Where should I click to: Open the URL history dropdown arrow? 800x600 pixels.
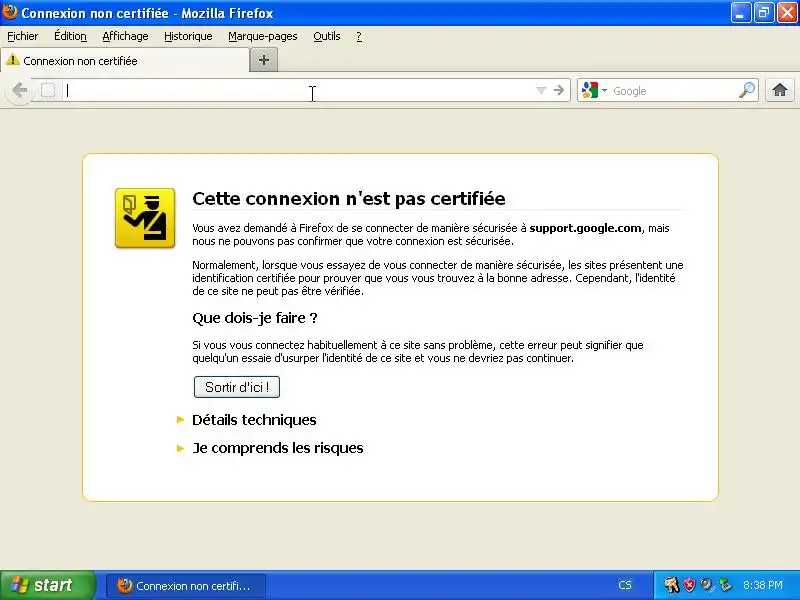(541, 91)
